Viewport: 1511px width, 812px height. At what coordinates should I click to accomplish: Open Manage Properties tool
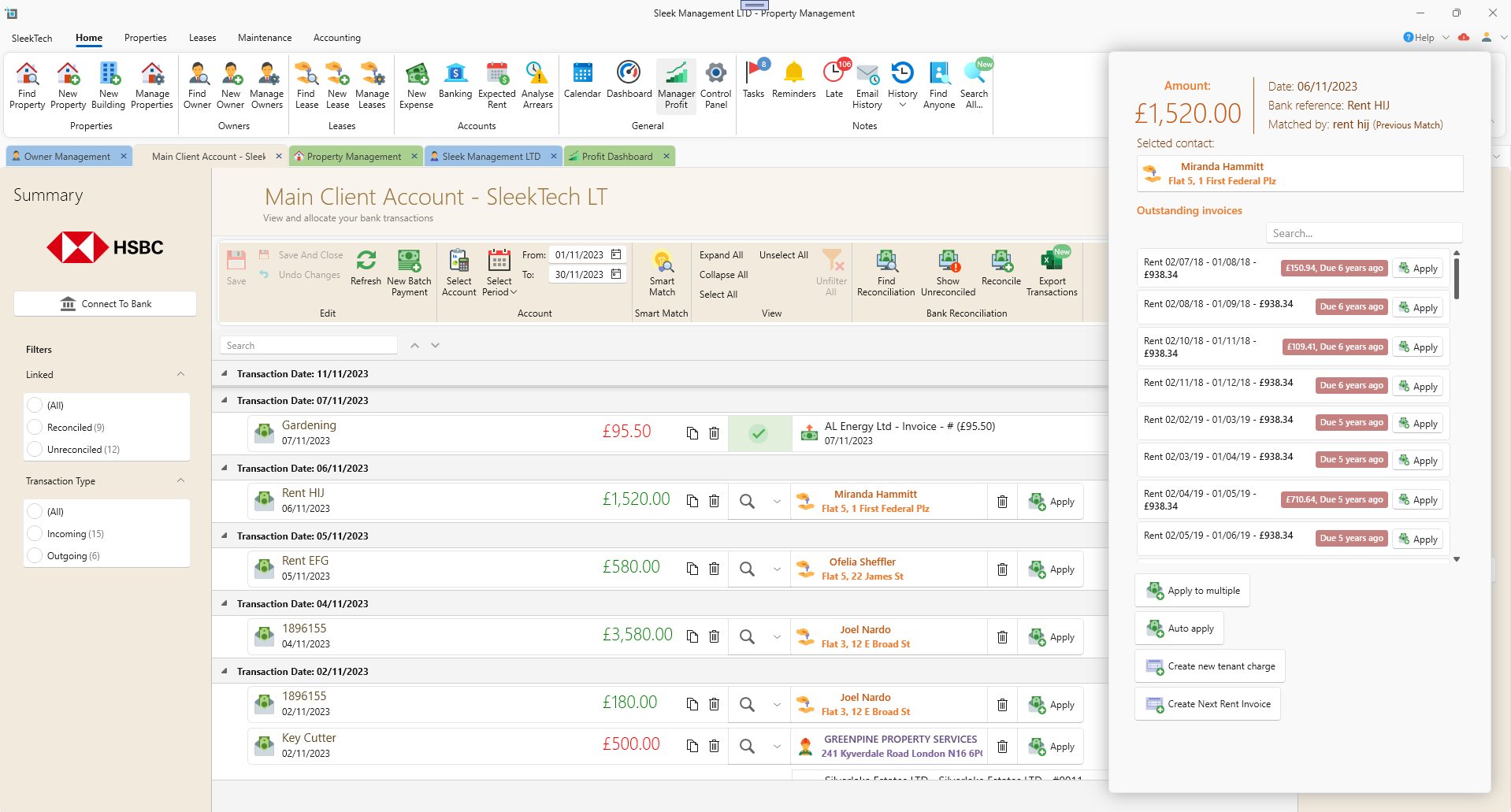click(152, 85)
